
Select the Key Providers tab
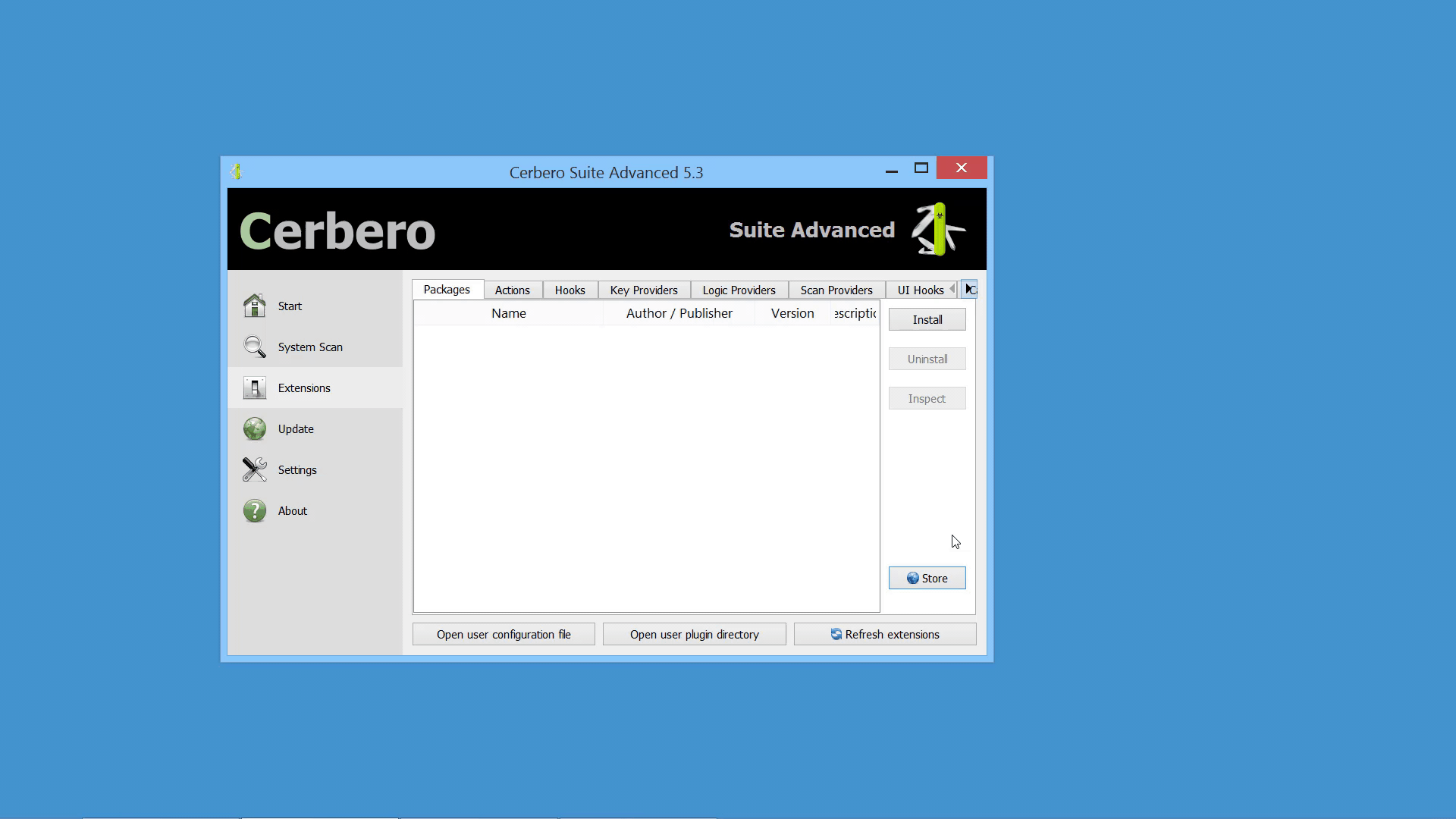[644, 289]
